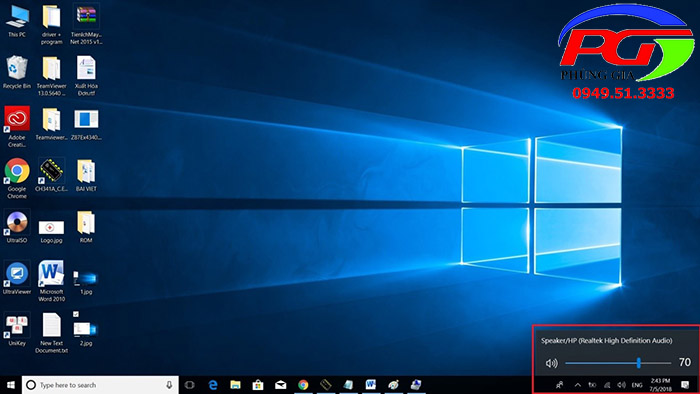Screen dimensions: 700x394
Task: Switch ENG input language indicator
Action: click(x=637, y=385)
